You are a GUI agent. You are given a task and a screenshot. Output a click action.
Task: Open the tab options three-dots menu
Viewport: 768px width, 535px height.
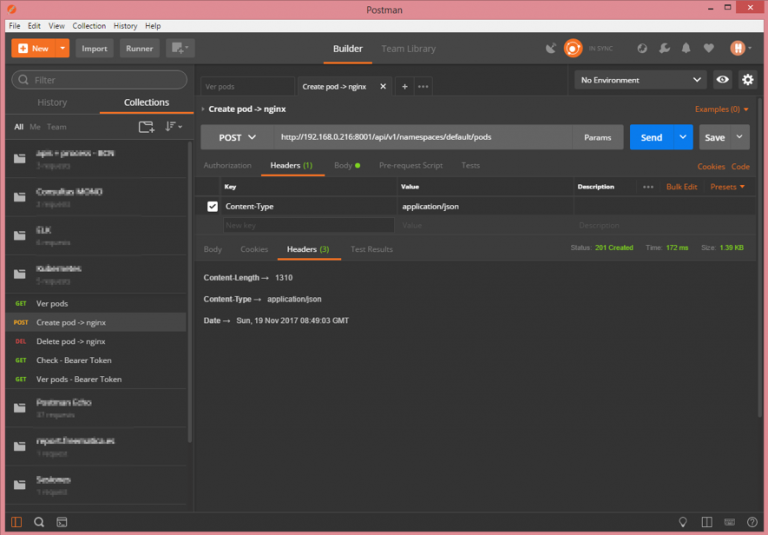(x=423, y=87)
